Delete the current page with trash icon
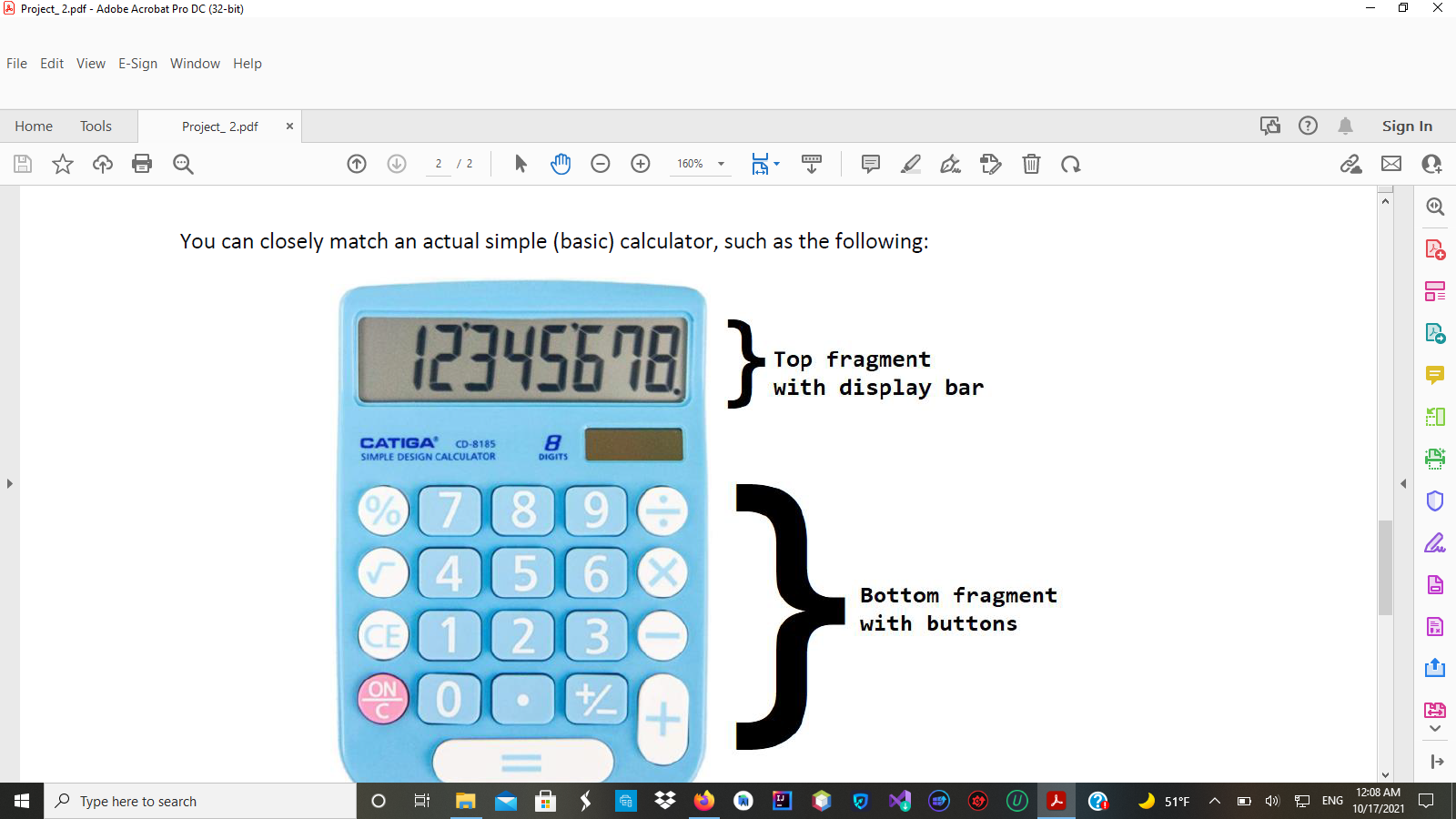This screenshot has width=1456, height=819. coord(1031,164)
